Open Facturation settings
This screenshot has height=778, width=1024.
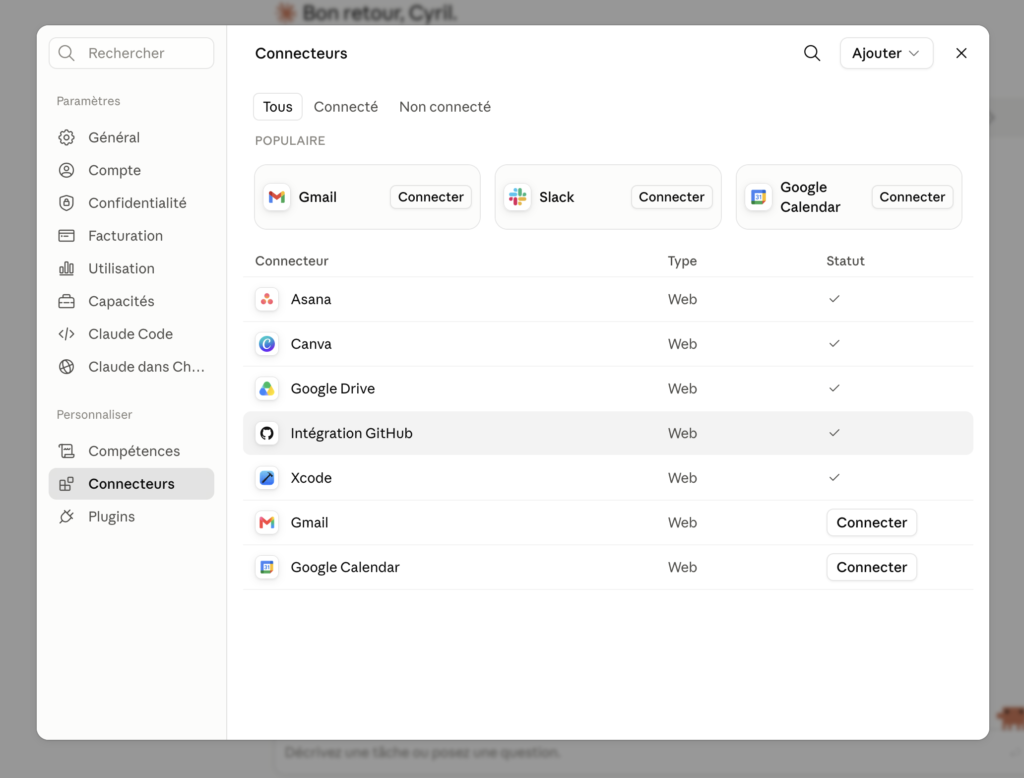[x=131, y=235]
